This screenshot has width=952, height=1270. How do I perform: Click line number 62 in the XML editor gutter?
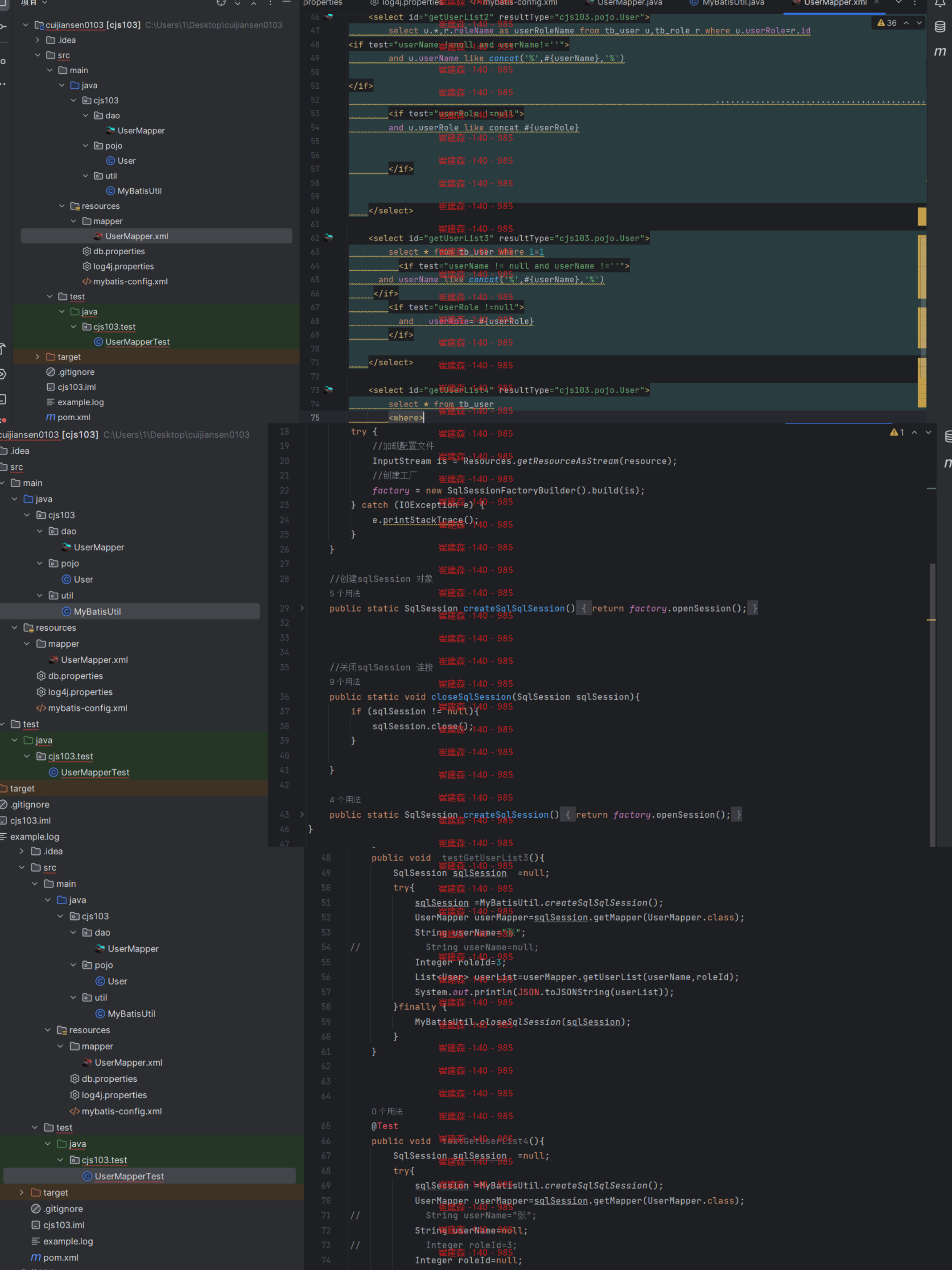point(315,238)
